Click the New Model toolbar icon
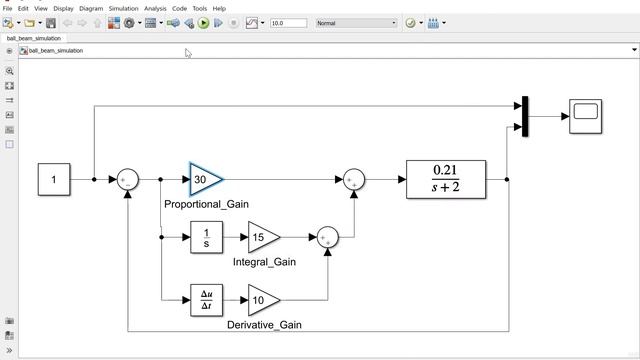Image resolution: width=640 pixels, height=360 pixels. click(x=8, y=23)
